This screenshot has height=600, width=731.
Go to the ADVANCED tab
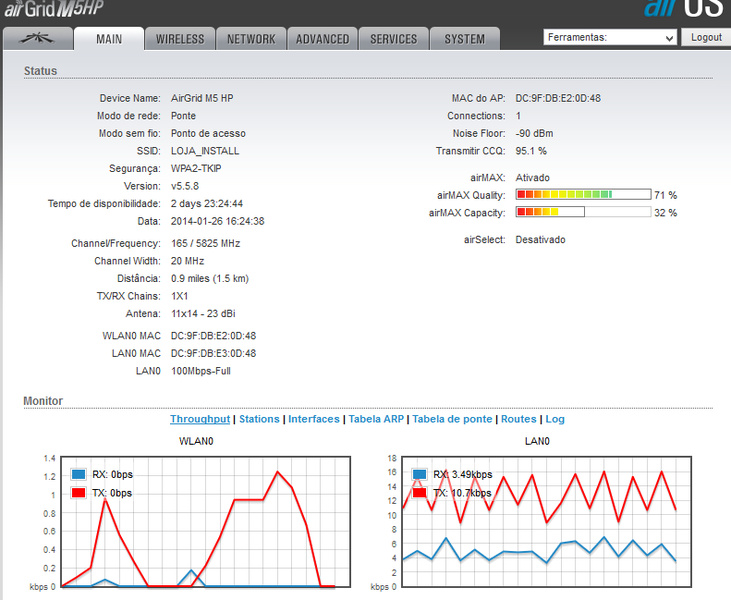[x=323, y=39]
